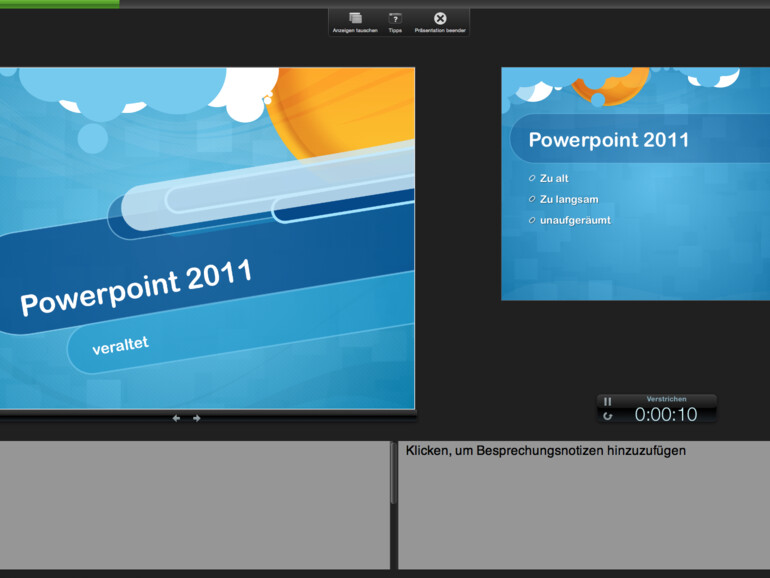Screen dimensions: 770x578
Task: Click the 0:00:10 elapsed time display
Action: point(665,414)
